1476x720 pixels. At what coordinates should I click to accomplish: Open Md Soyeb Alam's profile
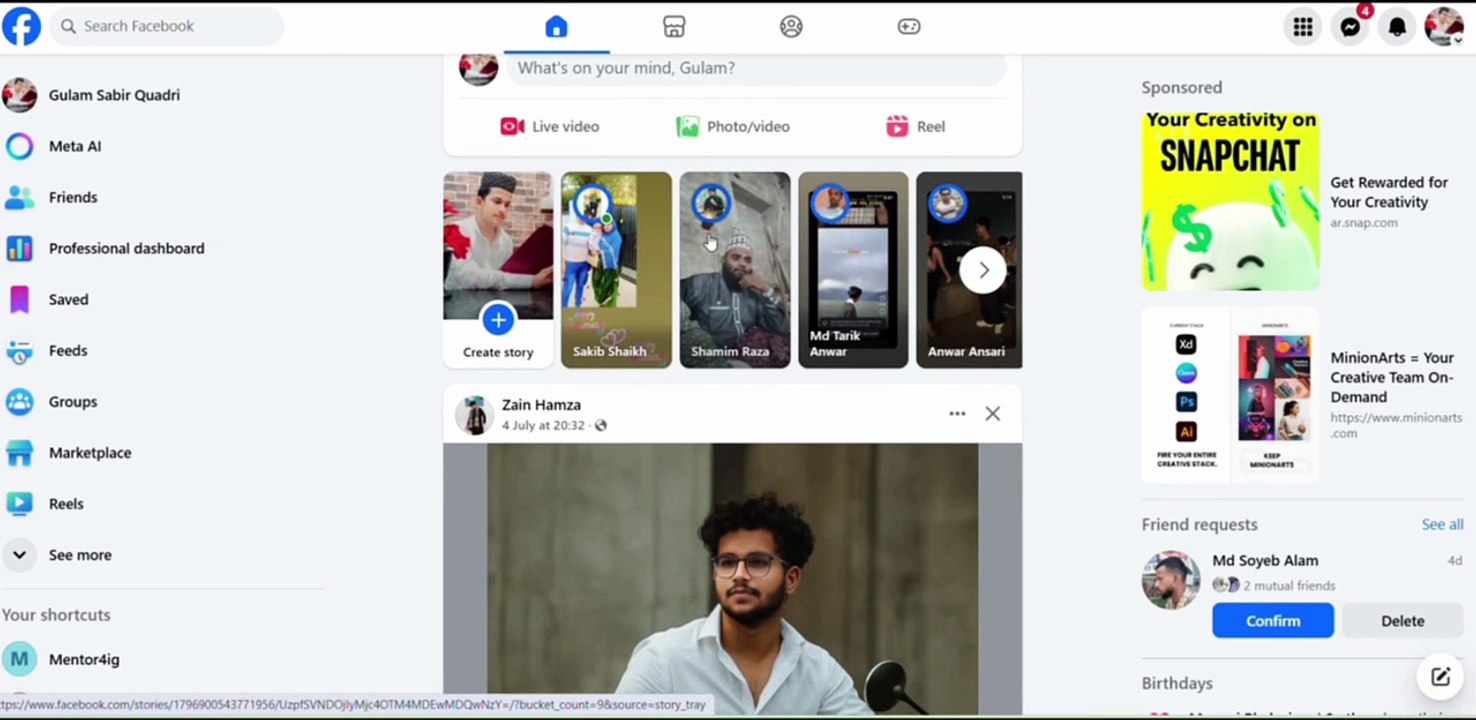point(1265,561)
